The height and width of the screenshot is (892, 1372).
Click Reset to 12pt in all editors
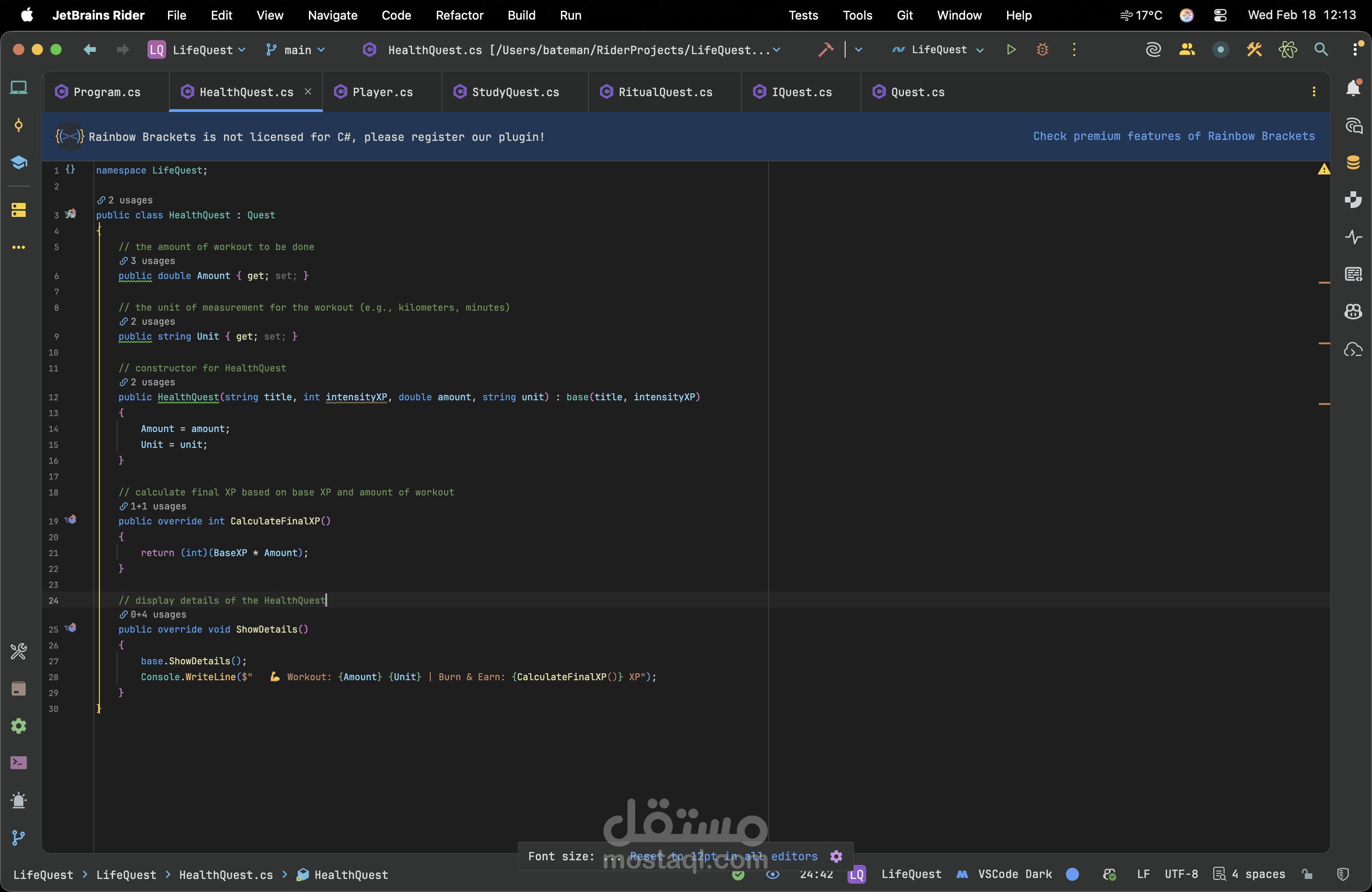point(723,856)
